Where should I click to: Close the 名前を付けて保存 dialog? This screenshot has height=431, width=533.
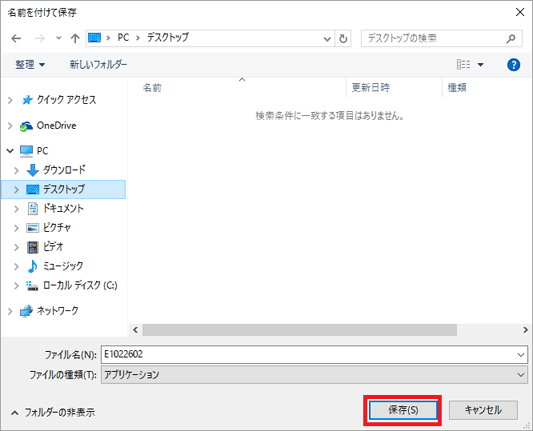point(520,12)
